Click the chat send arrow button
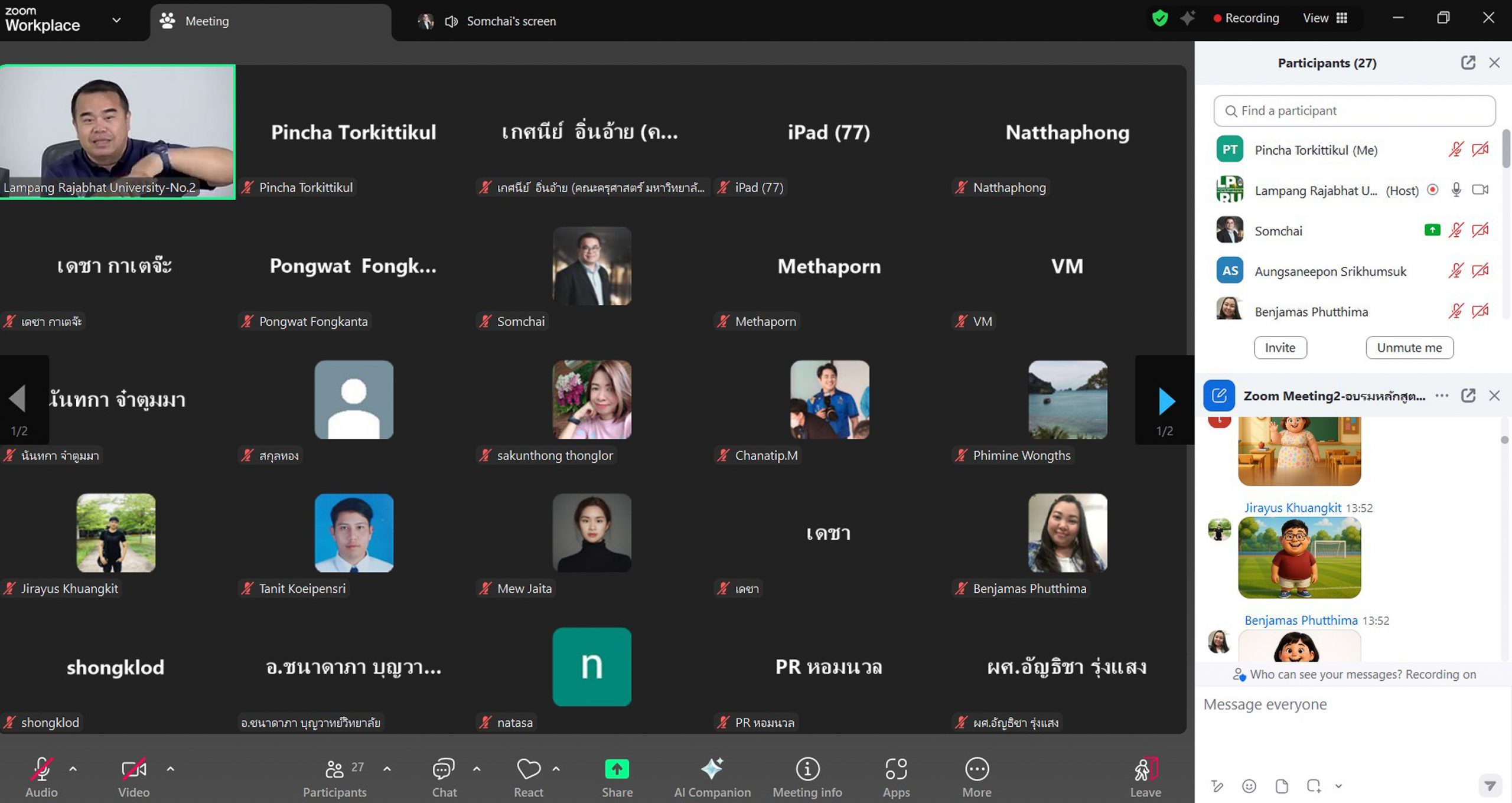Screen dimensions: 1512x803 [1490, 786]
